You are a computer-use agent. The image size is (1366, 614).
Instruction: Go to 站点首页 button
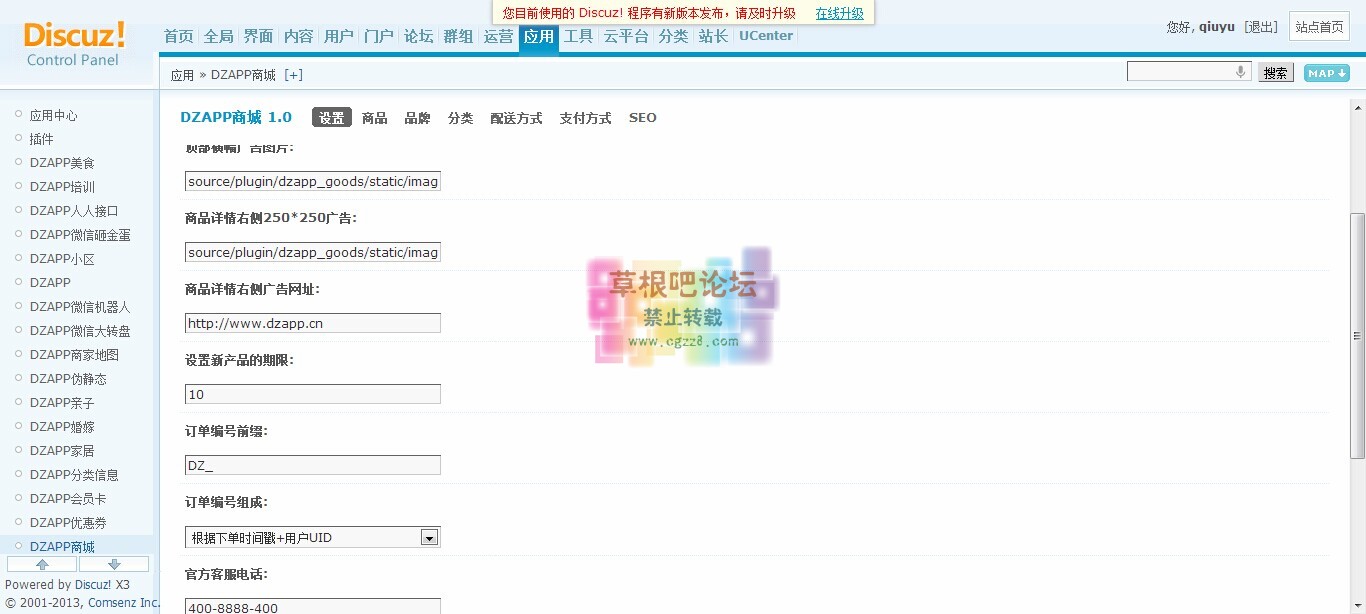pos(1319,27)
